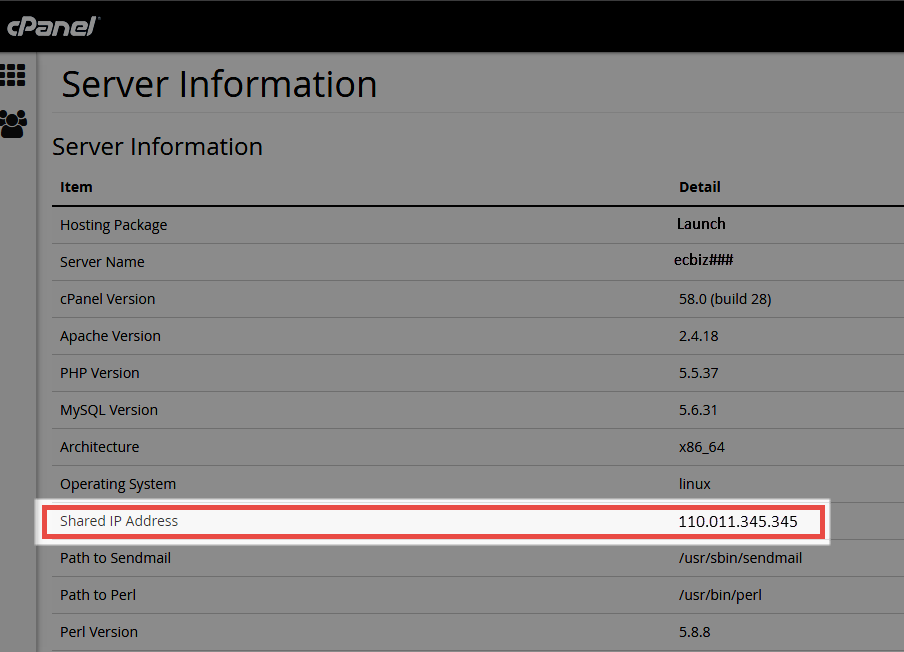
Task: Select the Item column header
Action: pyautogui.click(x=77, y=187)
